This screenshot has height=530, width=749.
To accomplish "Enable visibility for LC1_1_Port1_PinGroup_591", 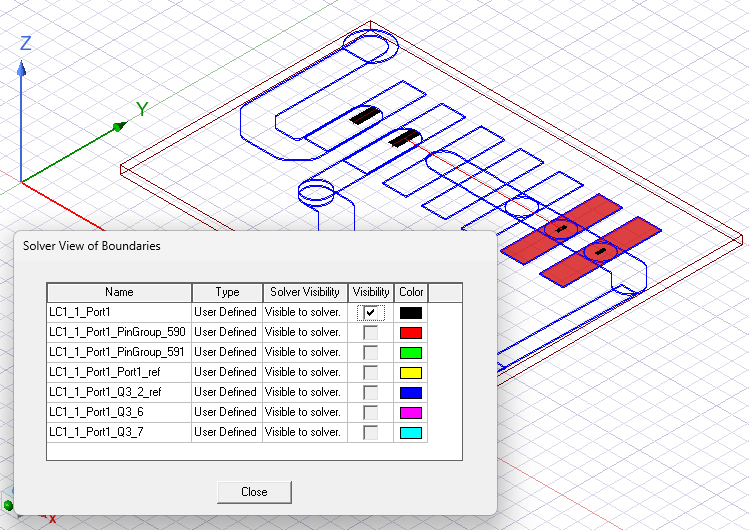I will point(371,353).
